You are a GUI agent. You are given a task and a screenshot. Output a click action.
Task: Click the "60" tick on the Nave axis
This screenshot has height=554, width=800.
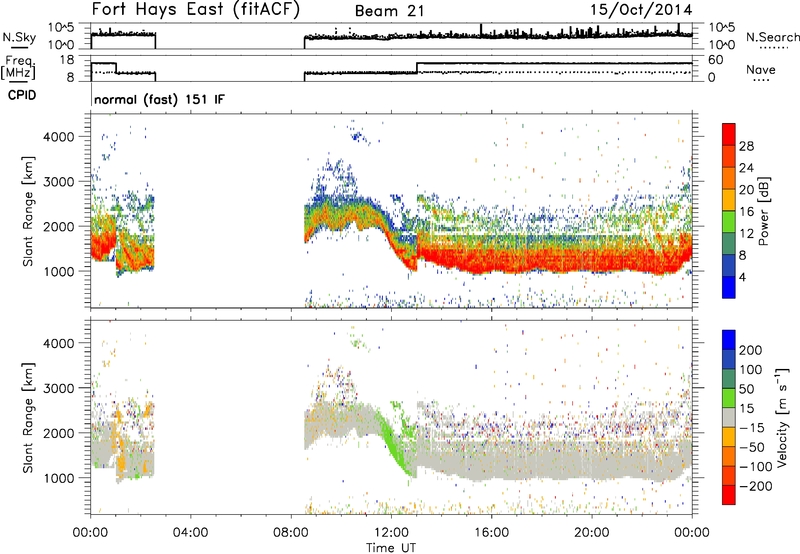(x=716, y=60)
